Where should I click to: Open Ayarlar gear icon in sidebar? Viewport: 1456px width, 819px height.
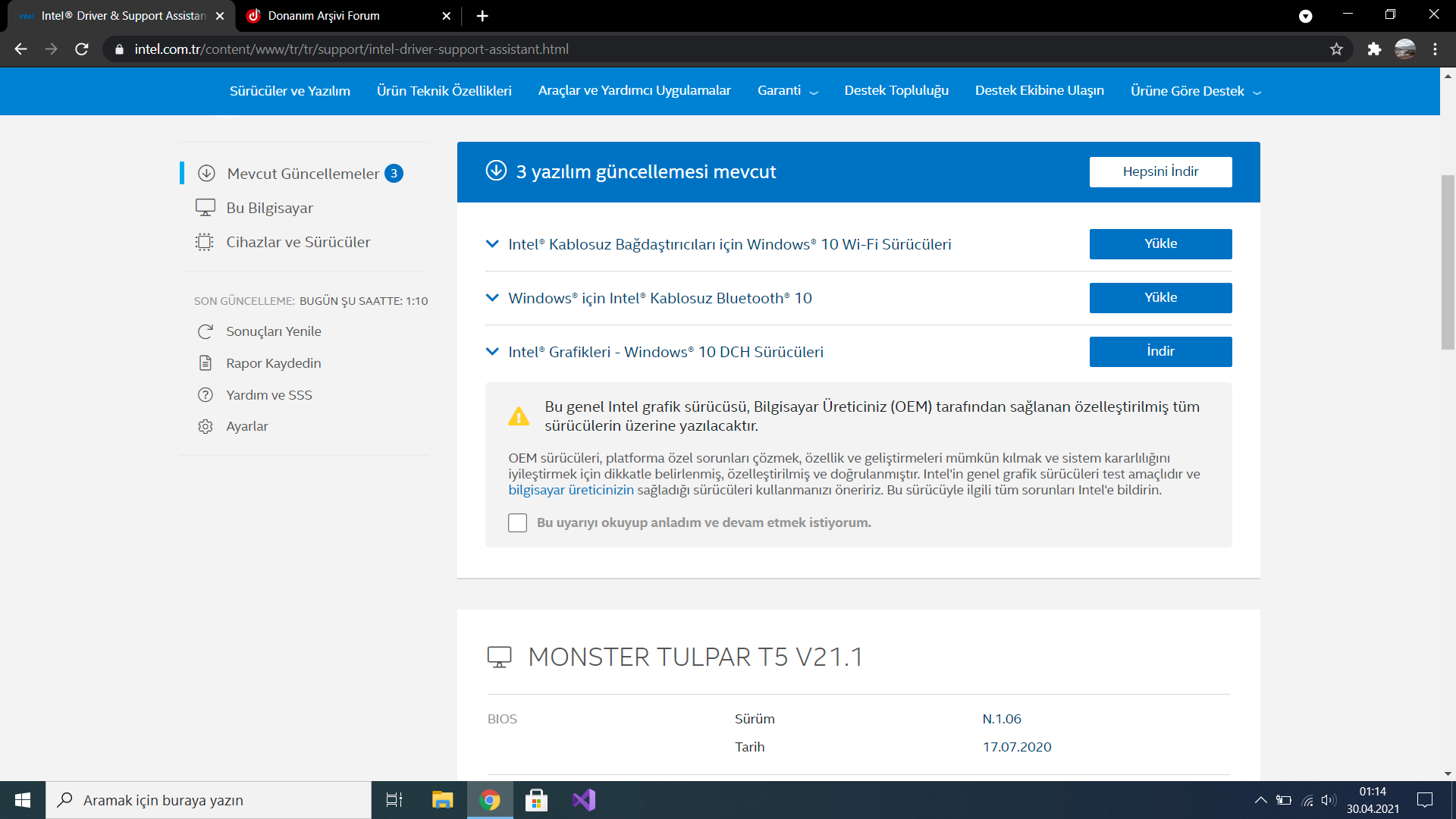(x=206, y=426)
